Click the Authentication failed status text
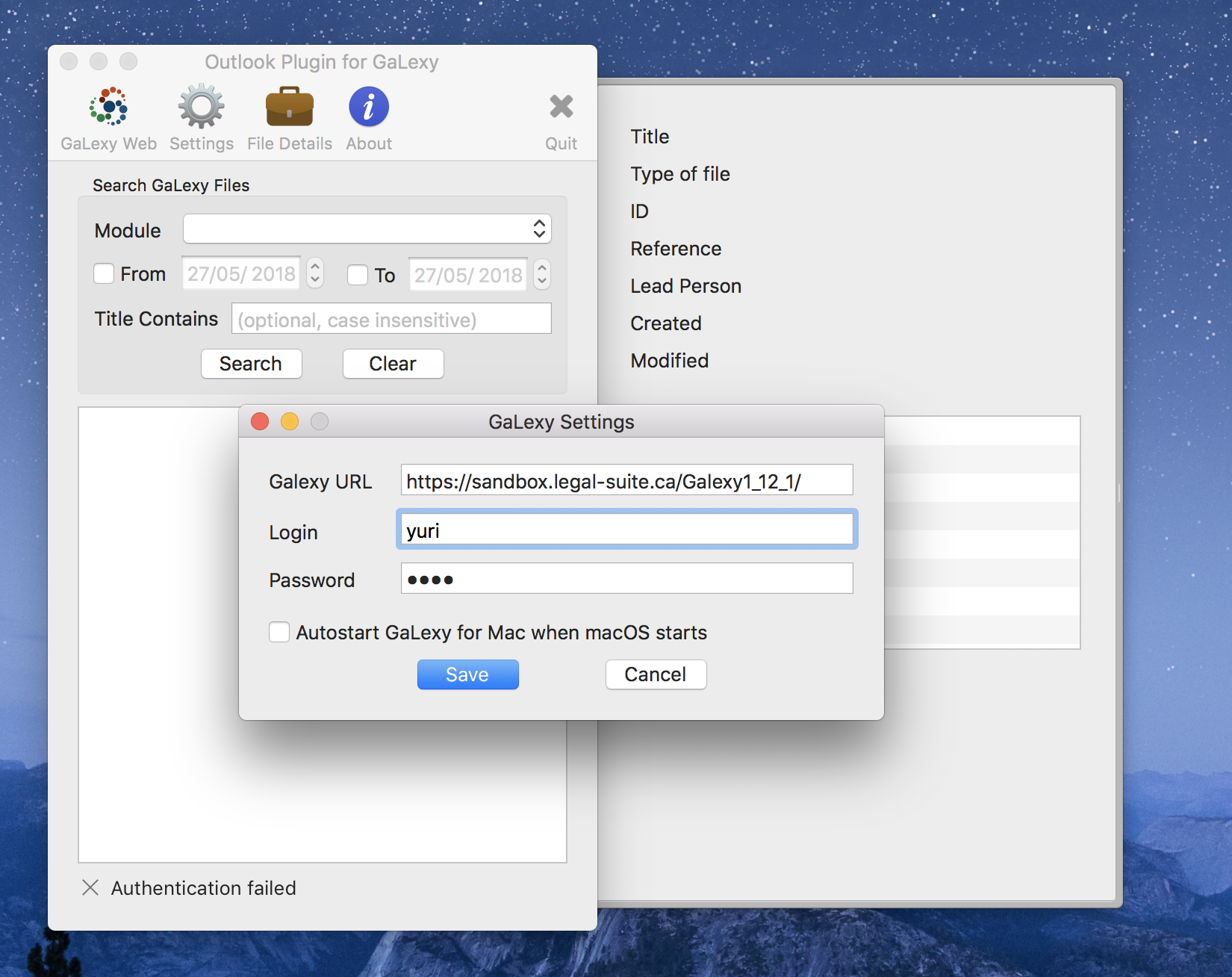 pos(204,888)
